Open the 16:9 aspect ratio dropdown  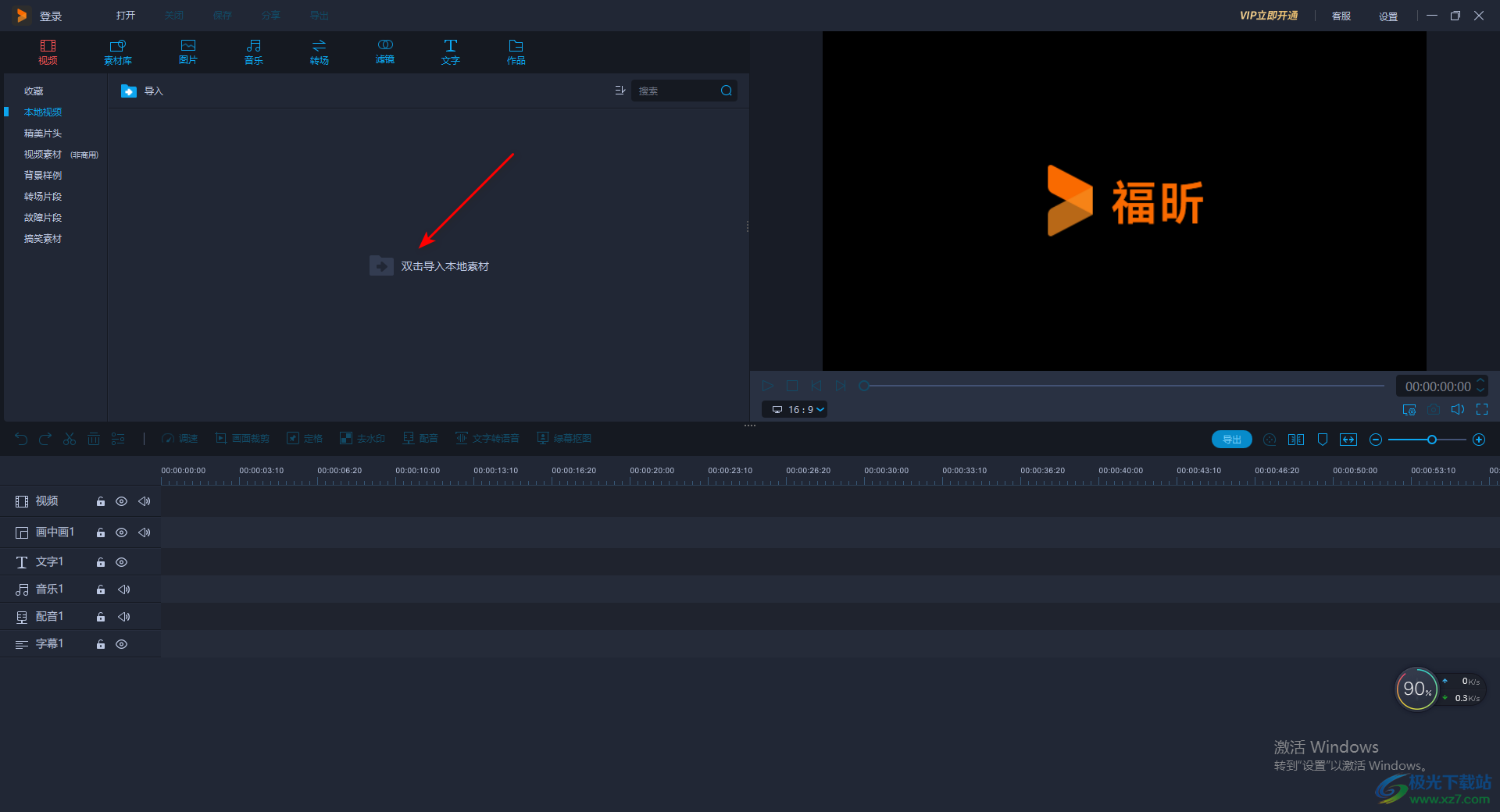point(795,409)
